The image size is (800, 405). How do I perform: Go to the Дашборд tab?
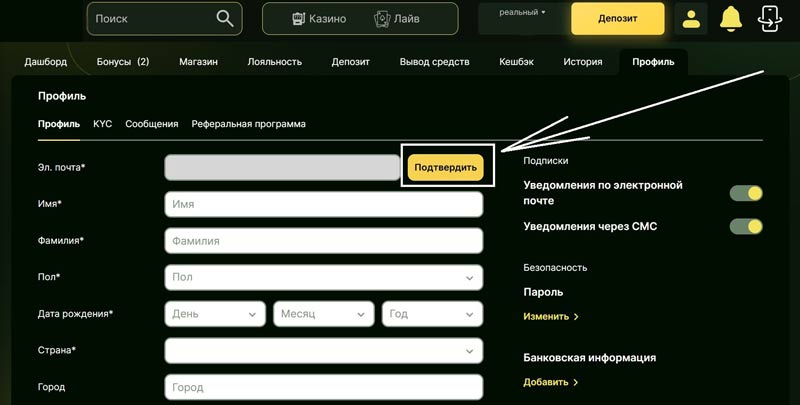coord(45,62)
